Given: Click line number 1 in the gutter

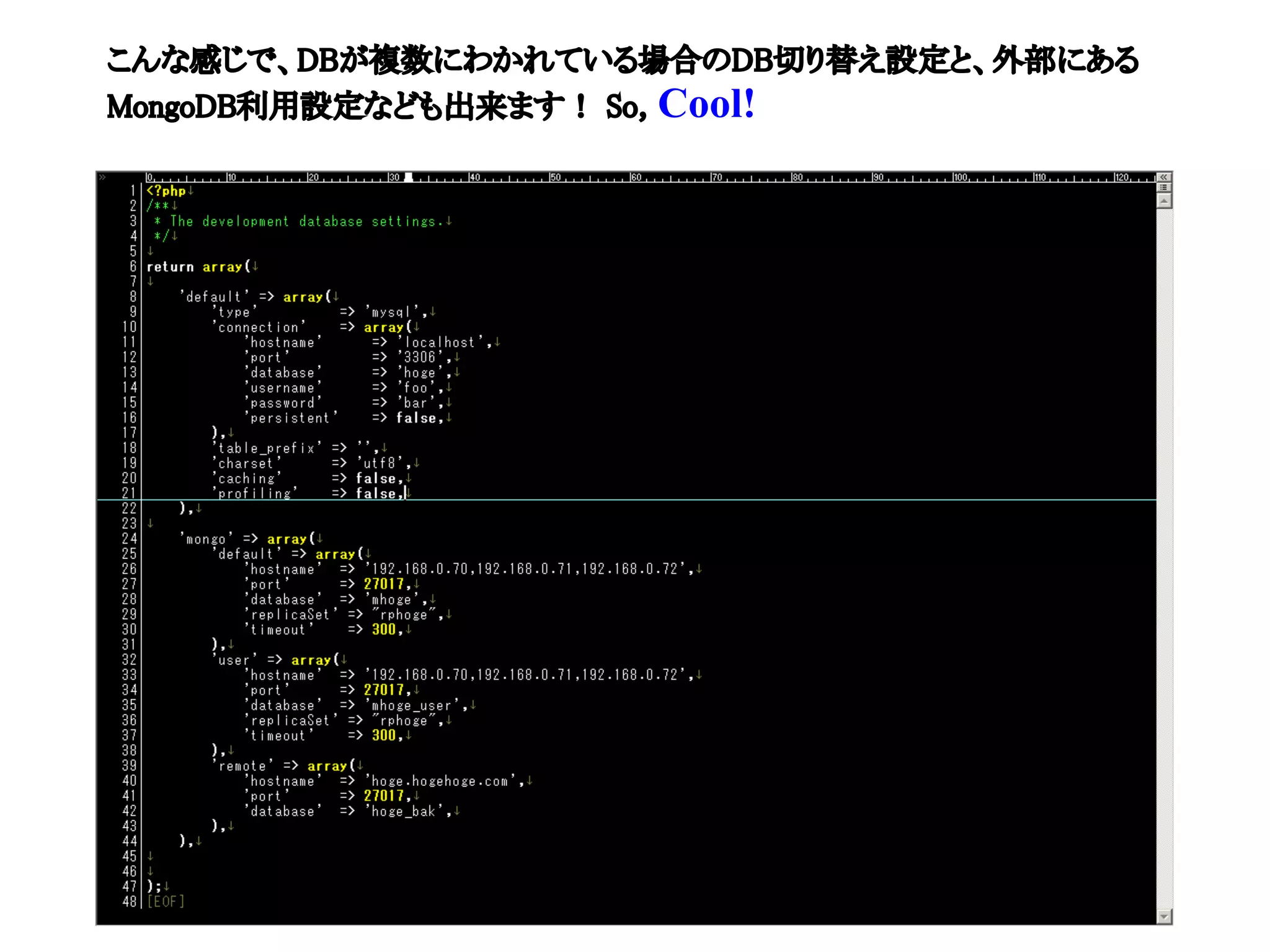Looking at the screenshot, I should tap(133, 191).
